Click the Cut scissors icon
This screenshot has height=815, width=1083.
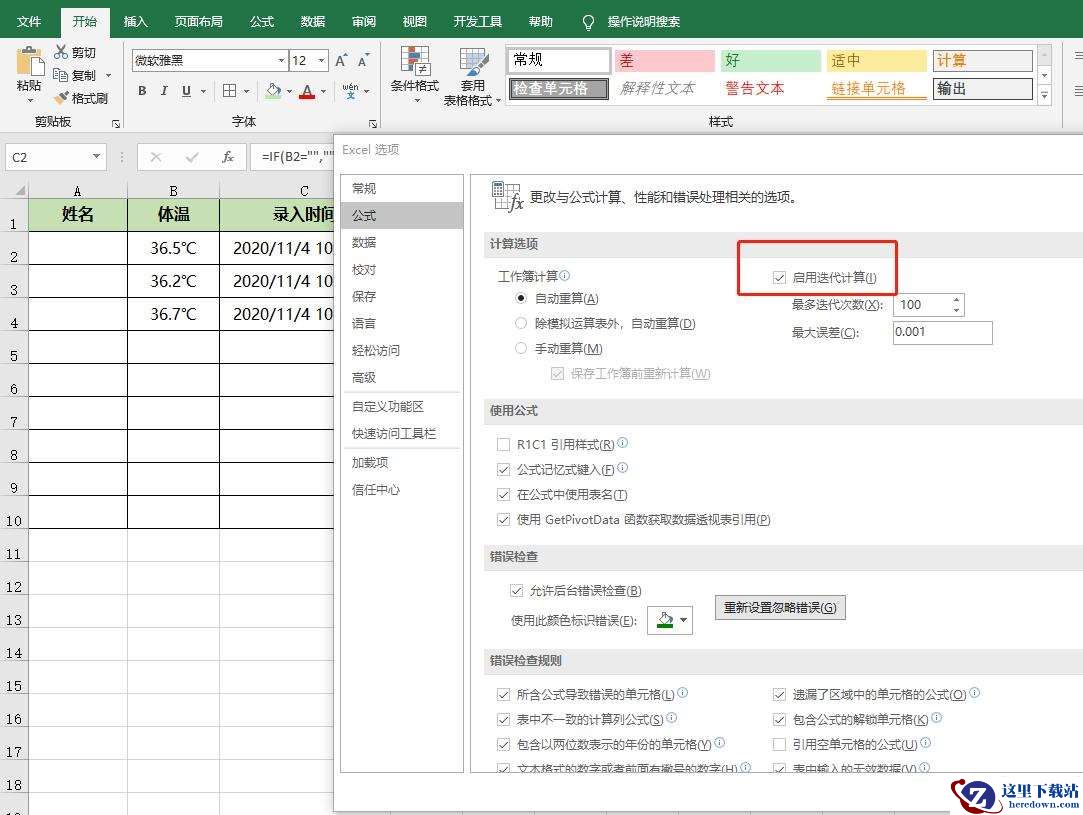[x=61, y=52]
